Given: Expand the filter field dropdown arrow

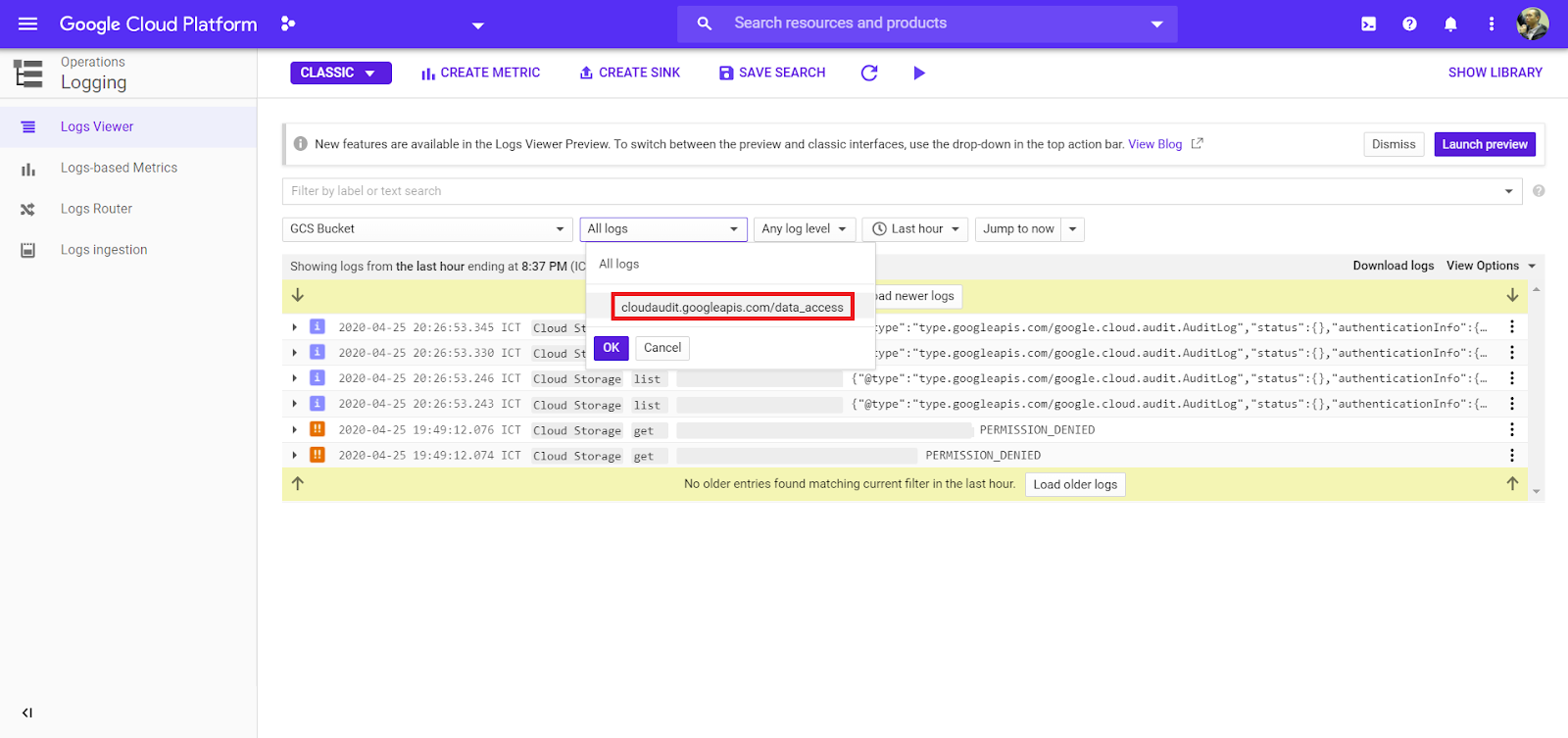Looking at the screenshot, I should [x=1509, y=191].
